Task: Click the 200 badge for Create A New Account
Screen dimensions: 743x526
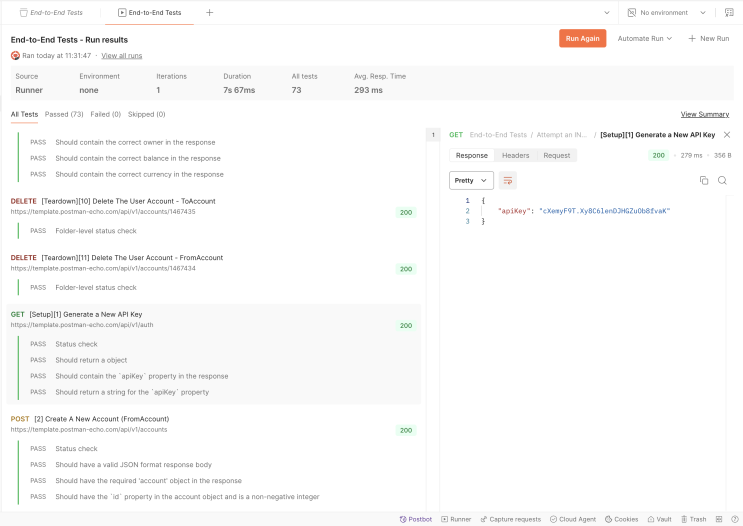Action: [x=406, y=430]
